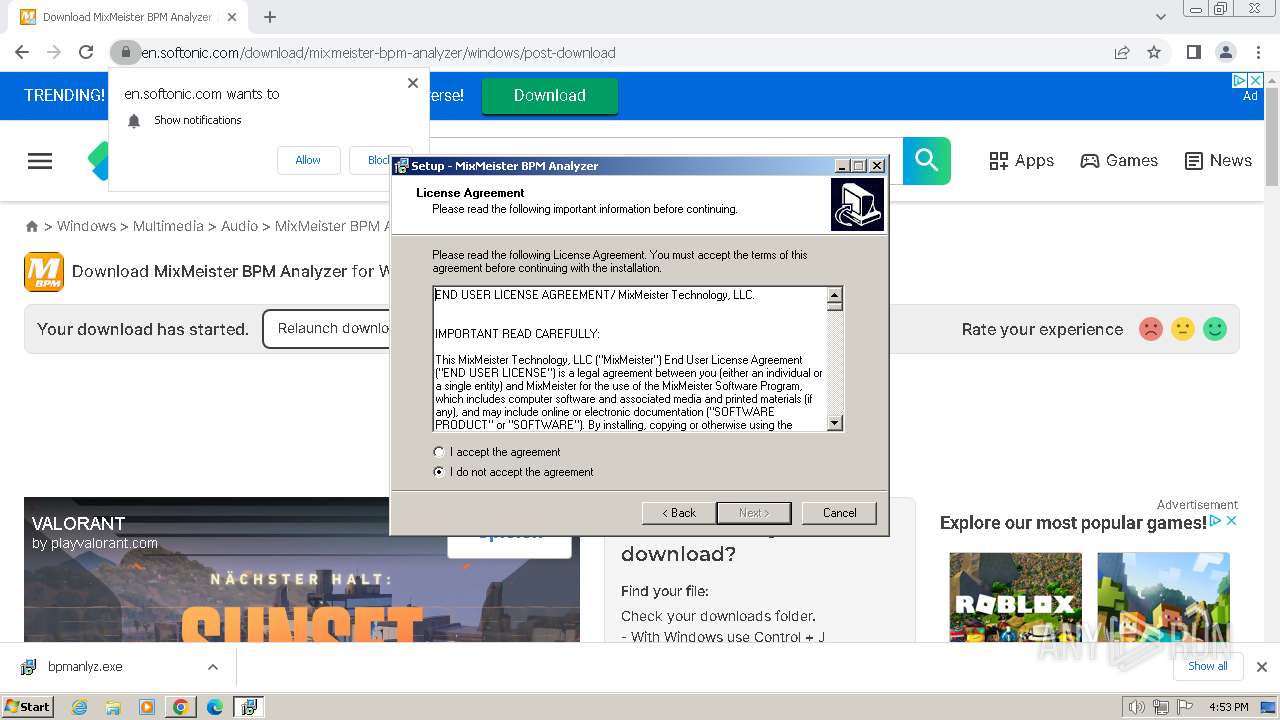This screenshot has height=720, width=1280.
Task: Open AdChoices icon on popular games ad
Action: 1216,521
